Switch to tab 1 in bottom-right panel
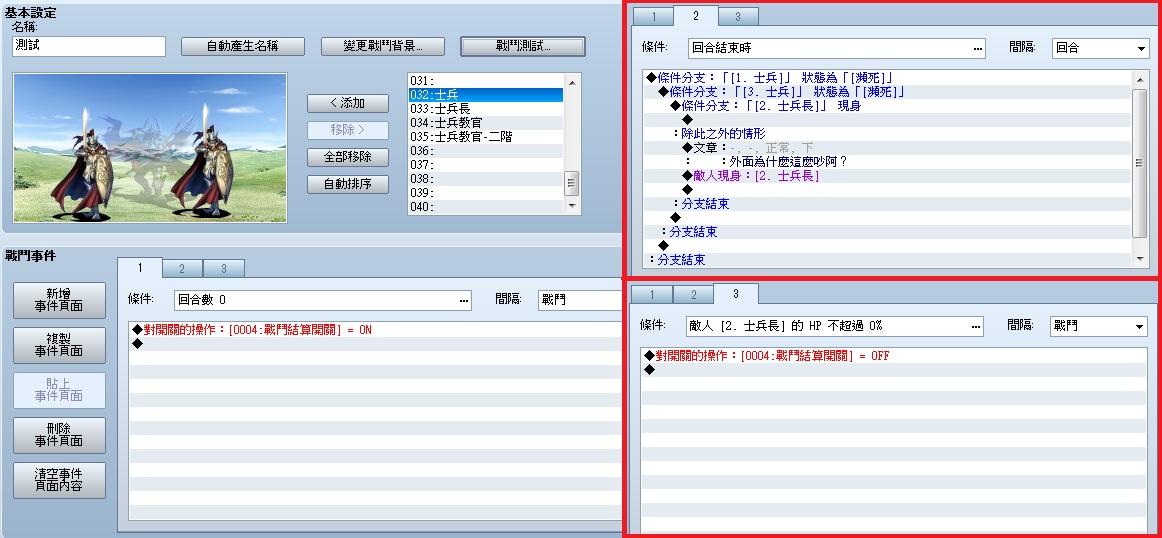Screen dimensions: 1162x538 (652, 295)
